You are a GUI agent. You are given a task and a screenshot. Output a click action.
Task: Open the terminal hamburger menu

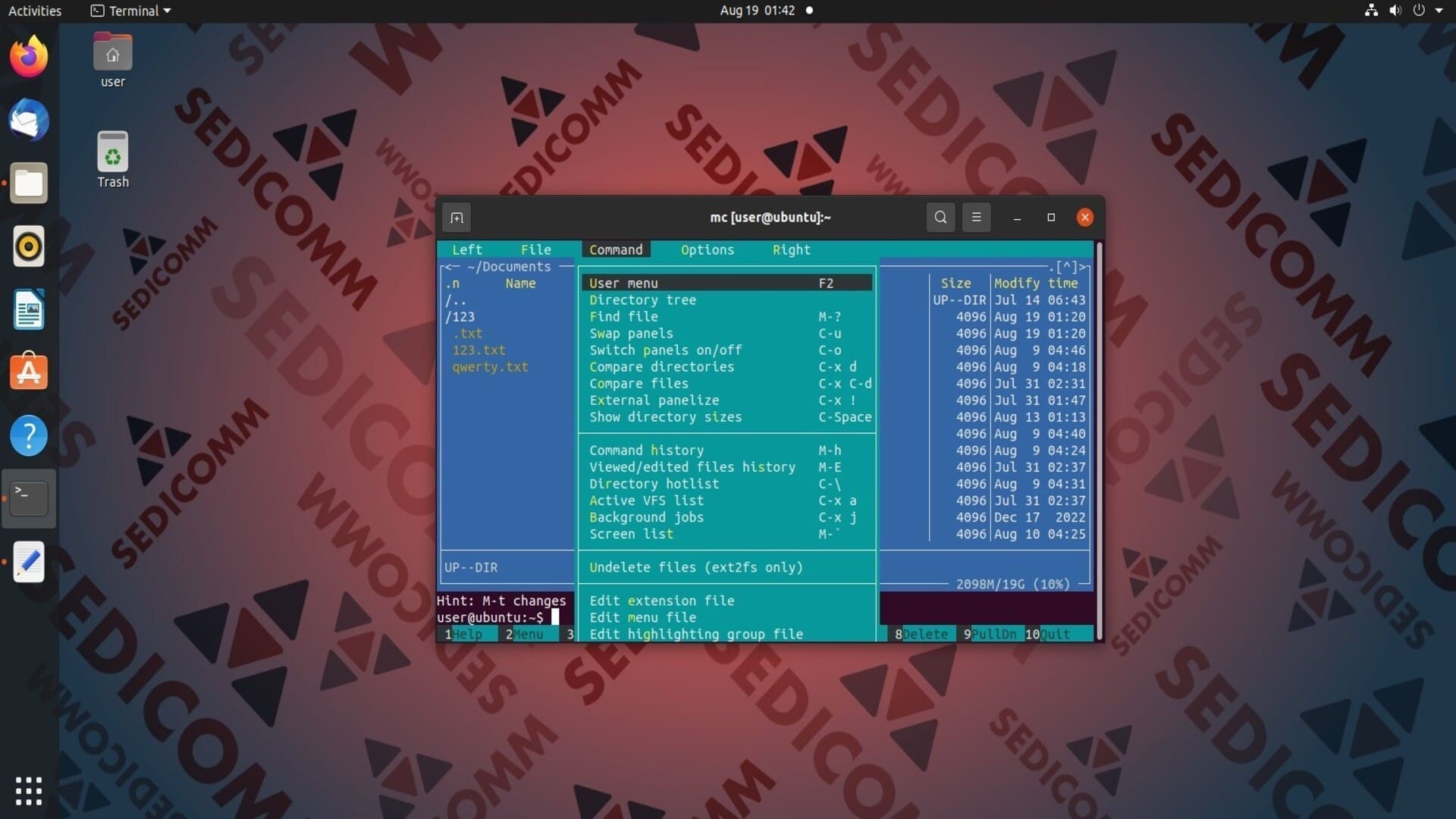tap(976, 218)
